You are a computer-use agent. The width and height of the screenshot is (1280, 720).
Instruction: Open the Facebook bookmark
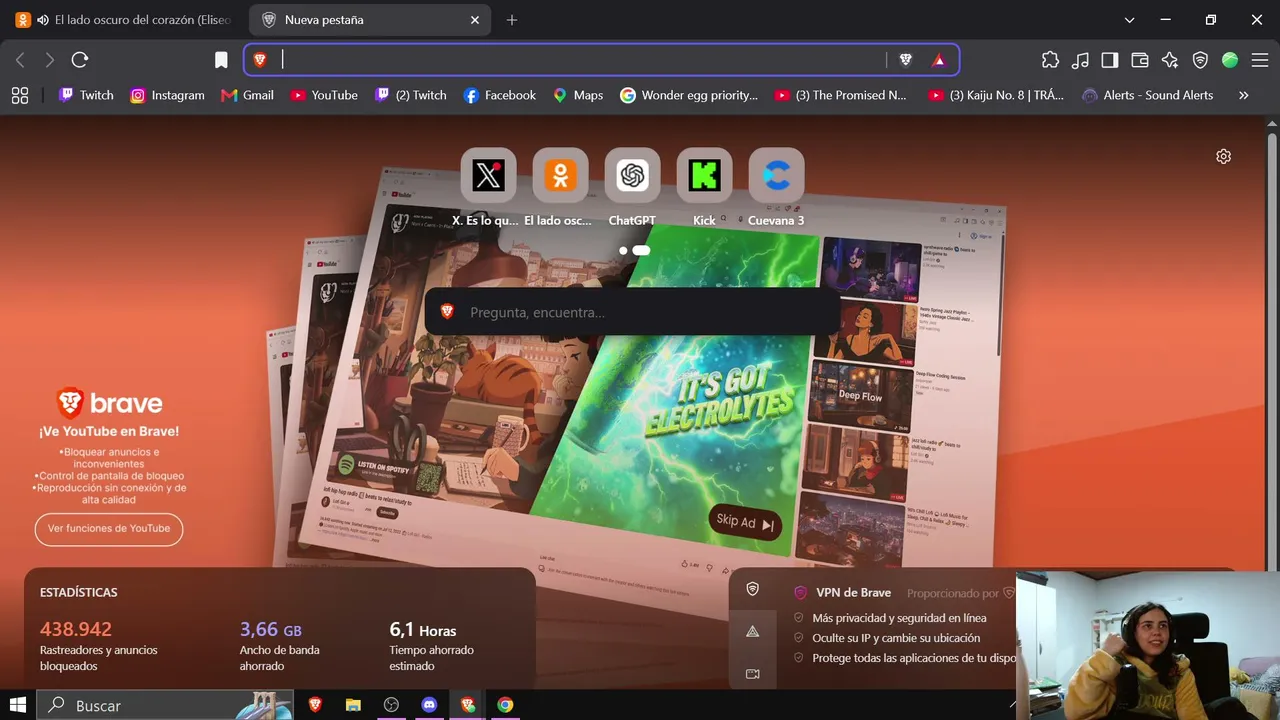pos(500,95)
